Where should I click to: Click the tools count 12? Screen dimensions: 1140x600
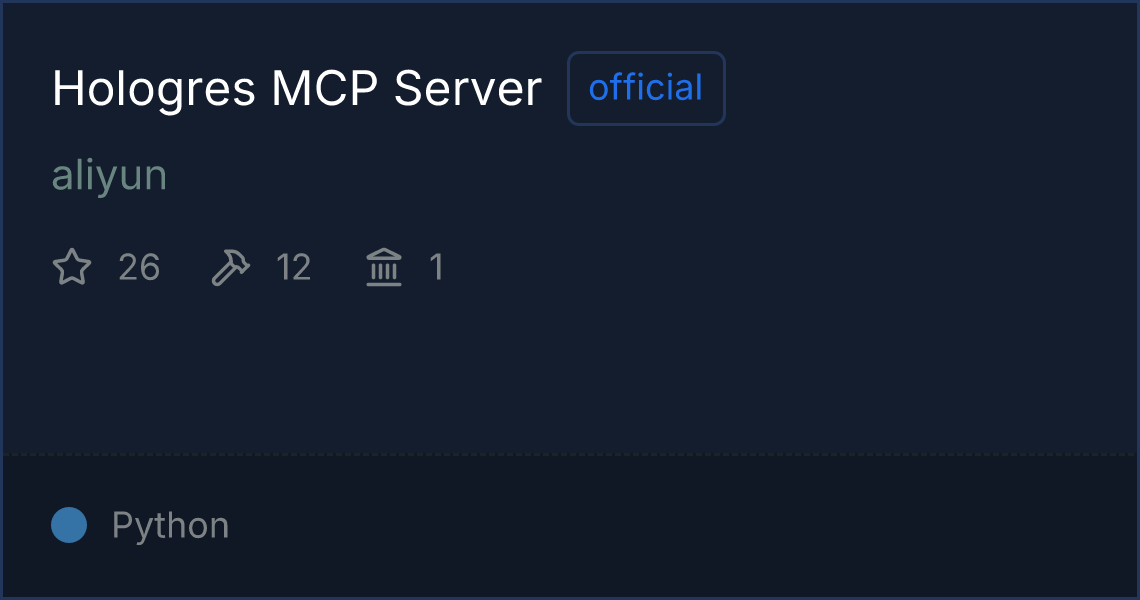tap(294, 267)
